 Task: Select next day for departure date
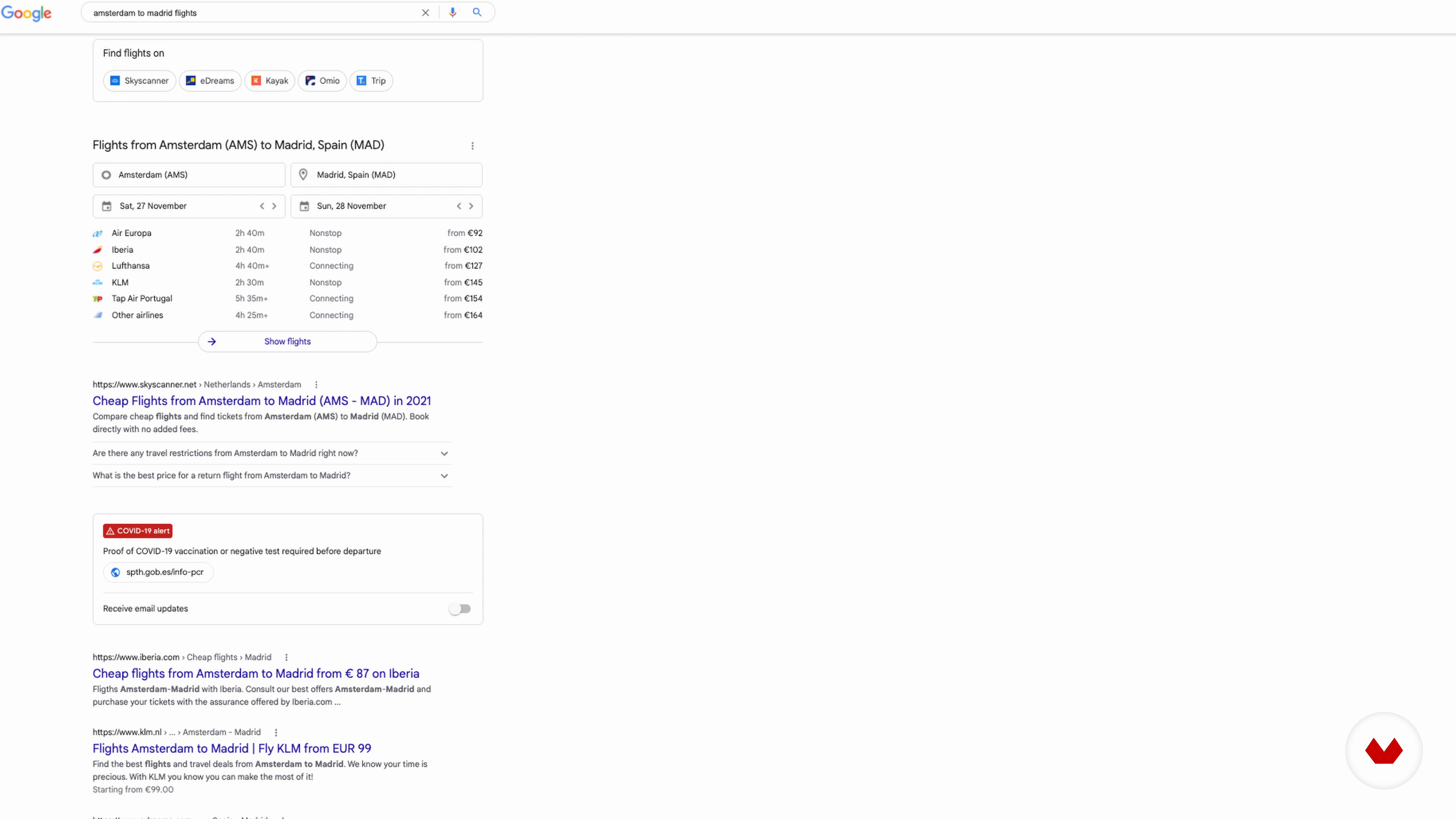[274, 206]
